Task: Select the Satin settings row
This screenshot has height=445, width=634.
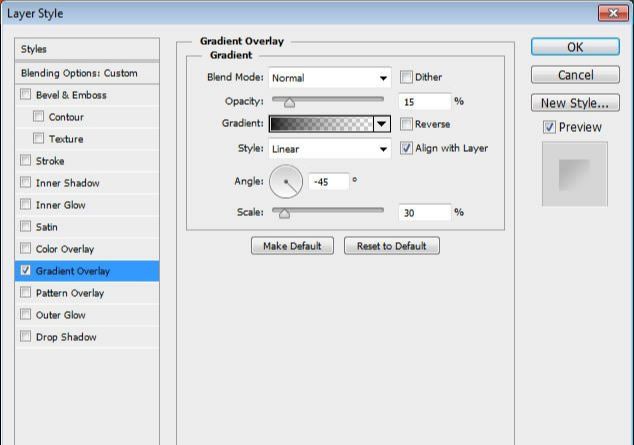Action: point(87,227)
